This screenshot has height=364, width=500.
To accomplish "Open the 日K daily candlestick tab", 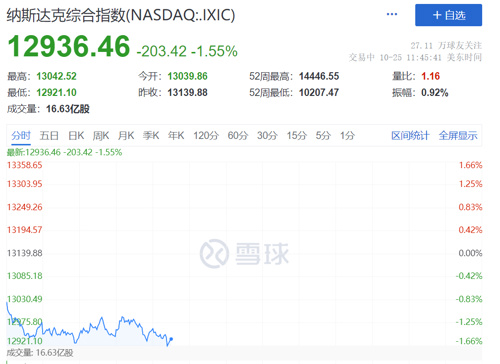I will 76,136.
